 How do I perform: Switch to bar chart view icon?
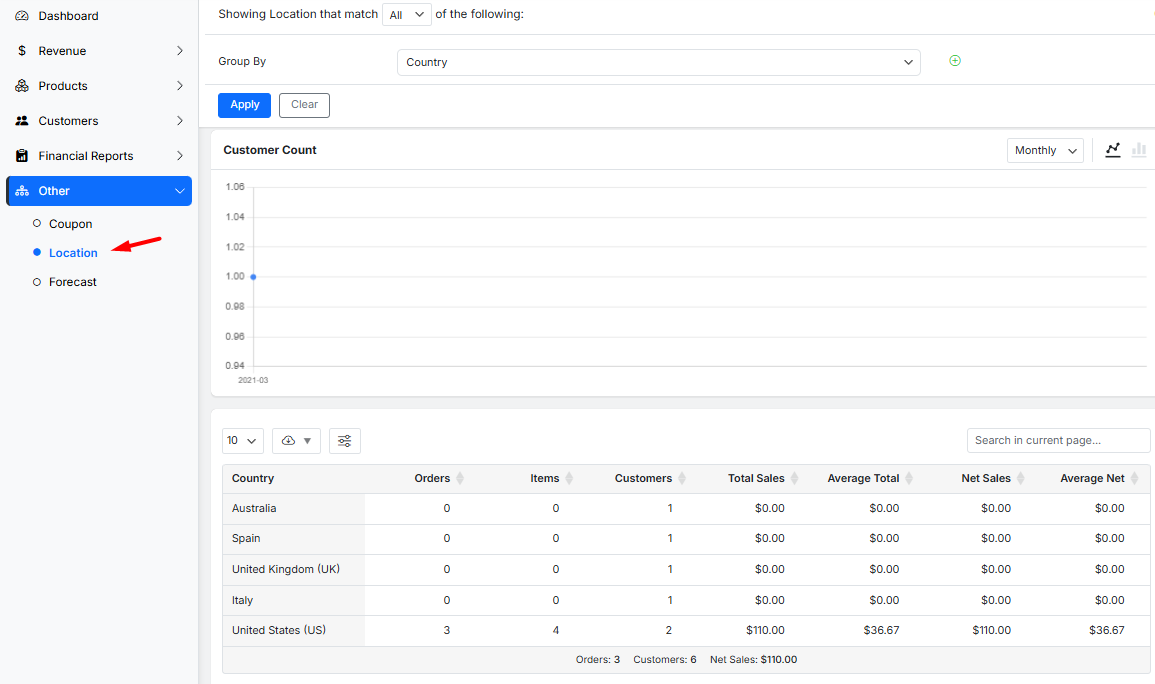(1138, 150)
